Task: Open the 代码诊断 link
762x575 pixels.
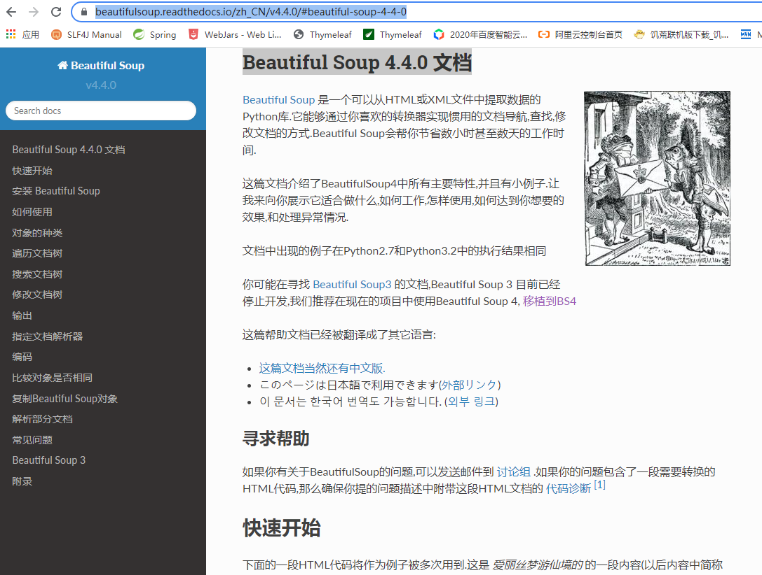Action: coord(568,488)
